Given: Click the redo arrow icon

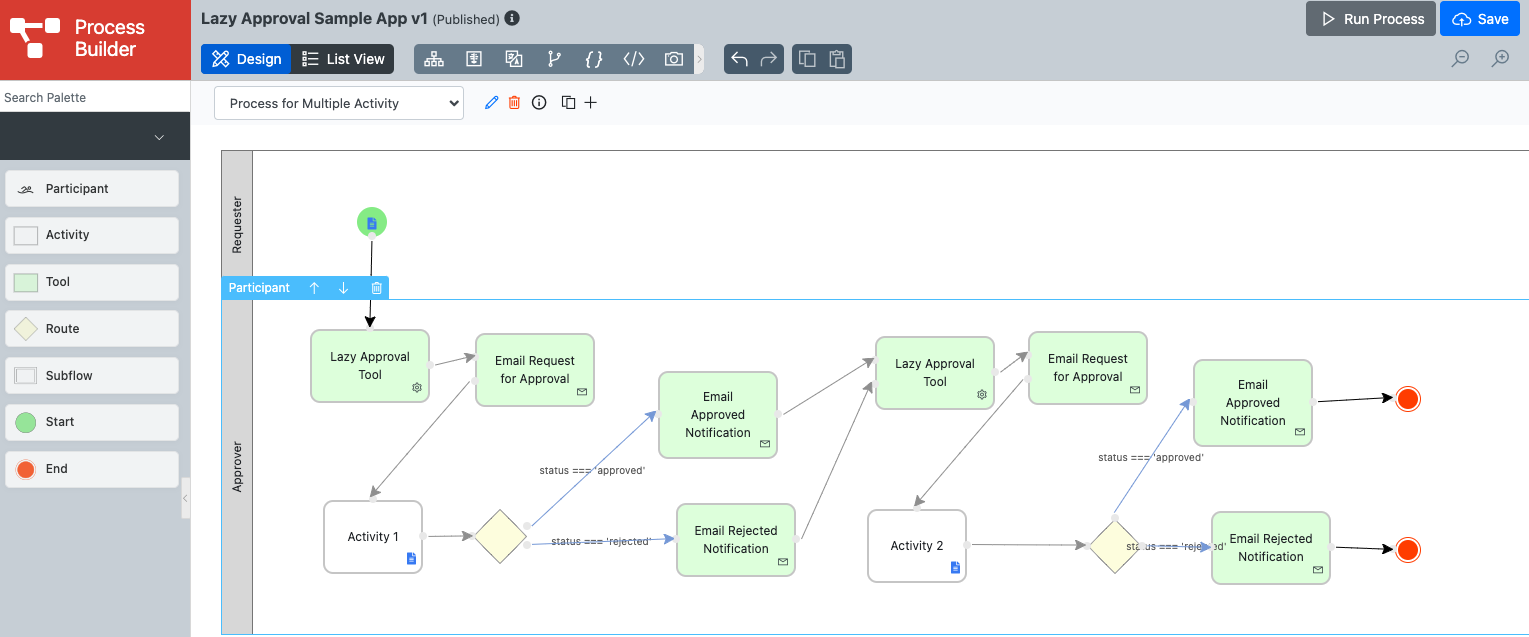Looking at the screenshot, I should [x=769, y=59].
